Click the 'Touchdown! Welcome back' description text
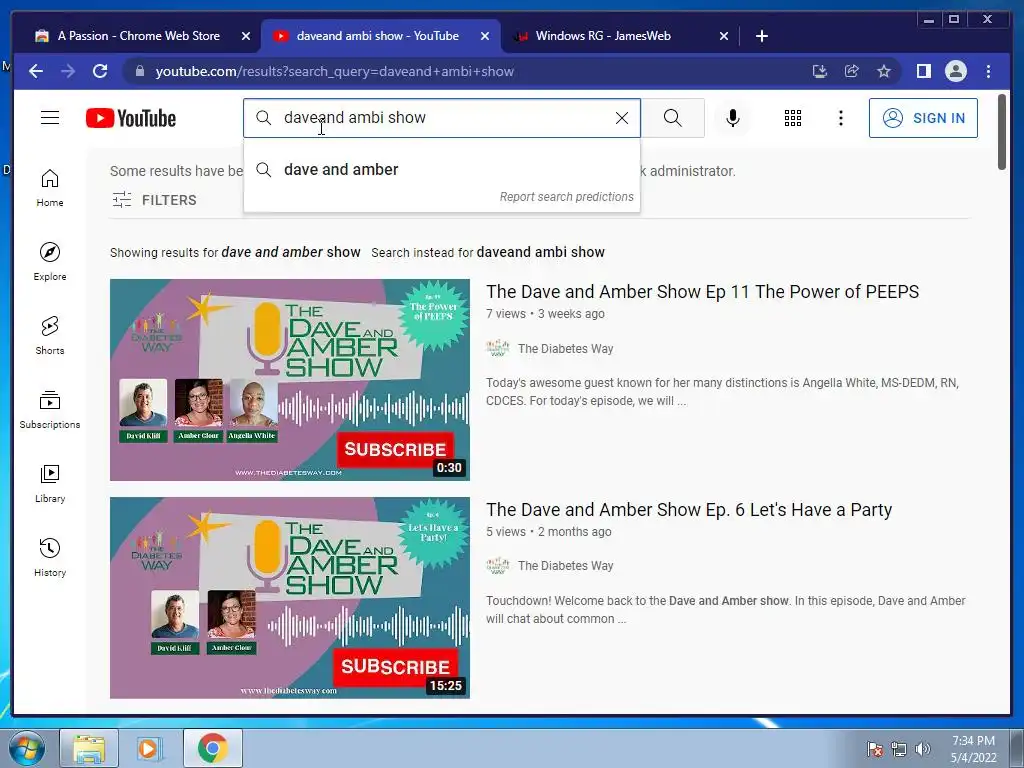Viewport: 1024px width, 768px height. point(726,609)
